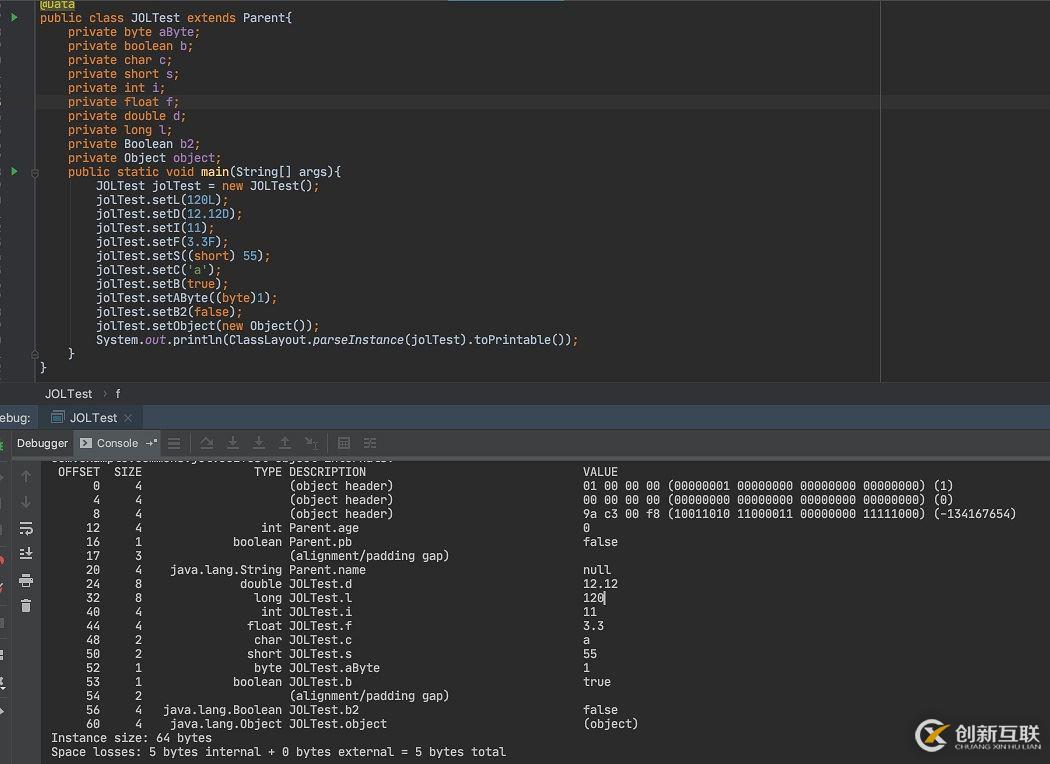Image resolution: width=1050 pixels, height=764 pixels.
Task: Clear console with the trash icon
Action: 26,605
